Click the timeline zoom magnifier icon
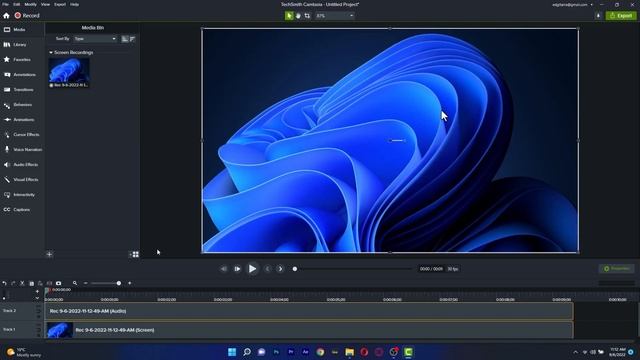The image size is (640, 360). 75,283
